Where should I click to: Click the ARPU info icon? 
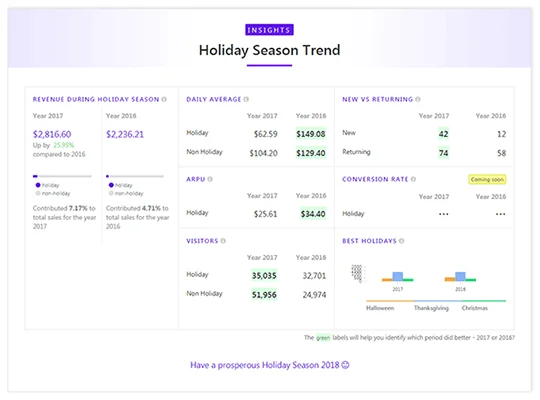pyautogui.click(x=210, y=179)
